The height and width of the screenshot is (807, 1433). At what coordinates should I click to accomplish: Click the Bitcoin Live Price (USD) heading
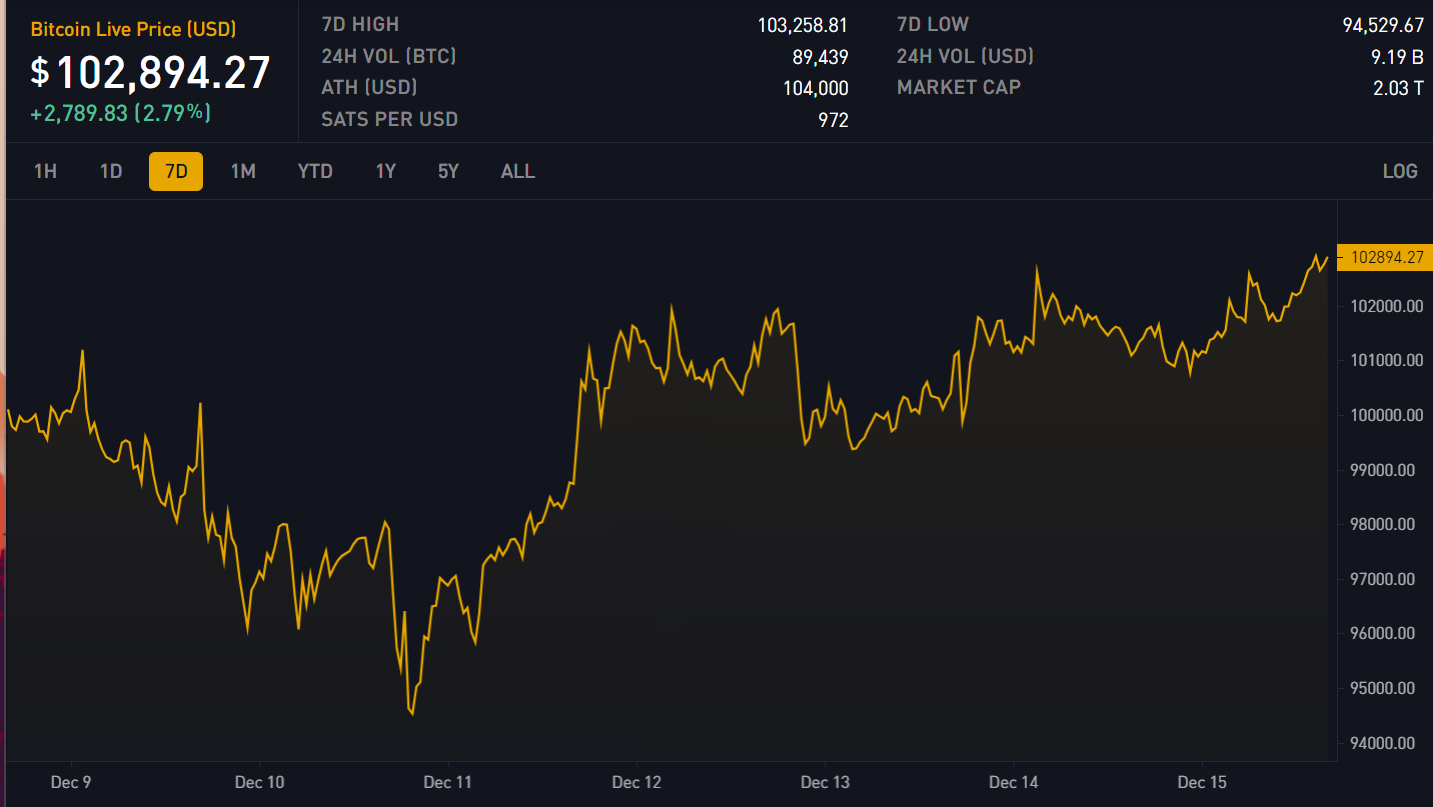pyautogui.click(x=133, y=29)
